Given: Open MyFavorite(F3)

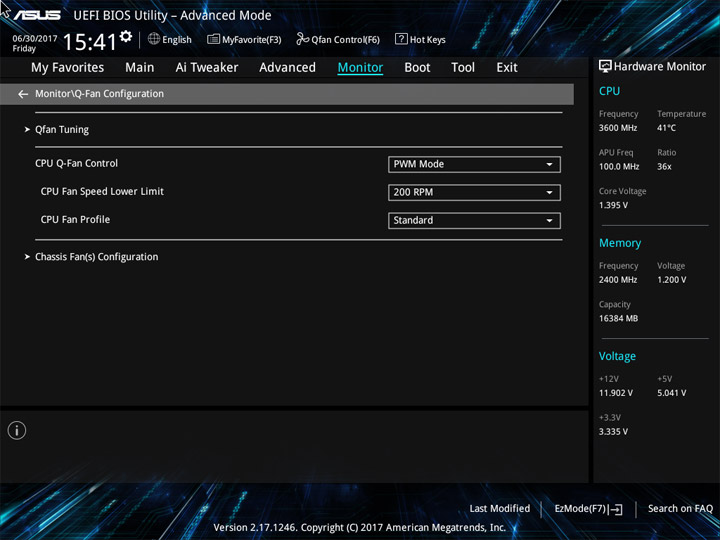Looking at the screenshot, I should [x=244, y=39].
